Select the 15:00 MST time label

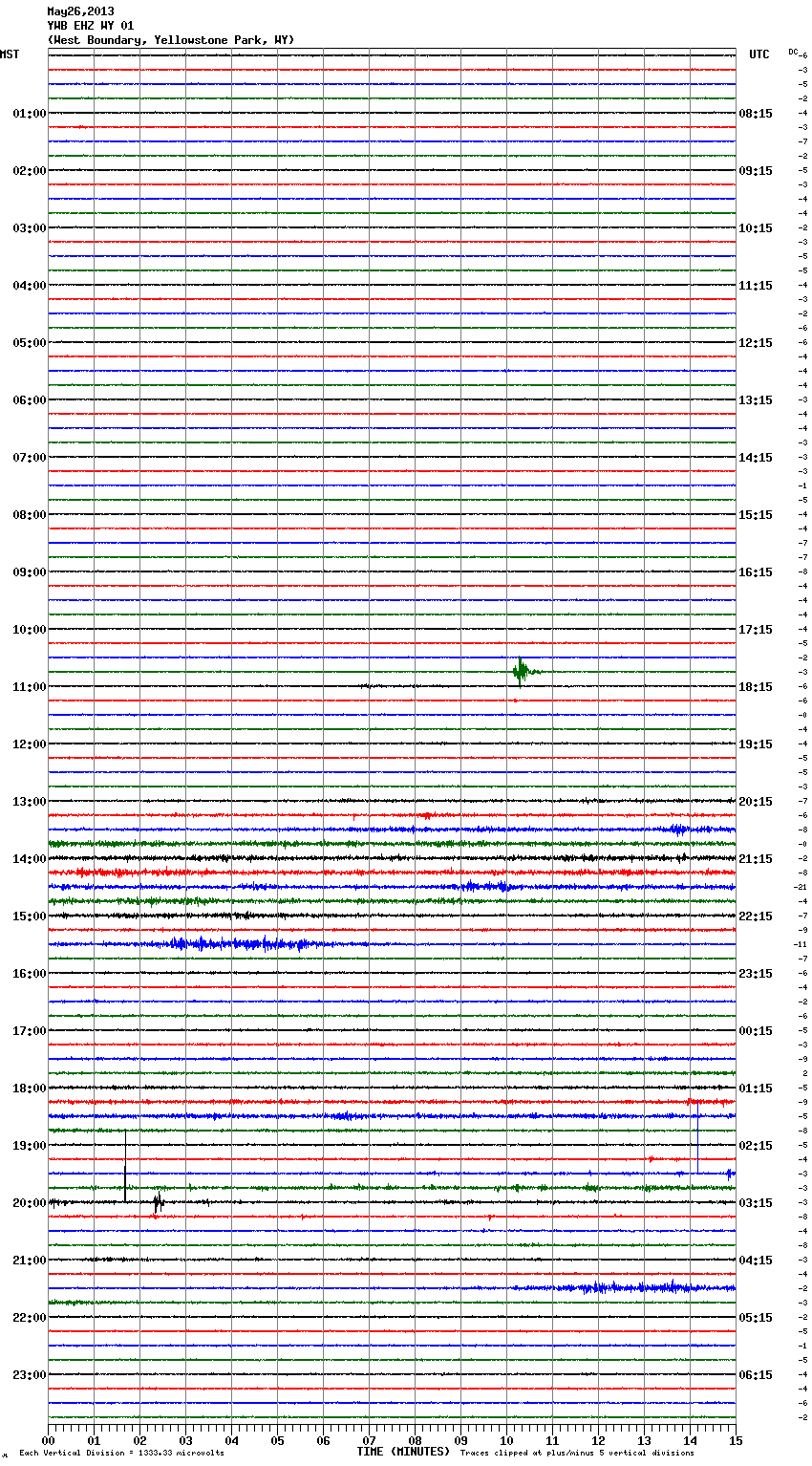pos(30,916)
